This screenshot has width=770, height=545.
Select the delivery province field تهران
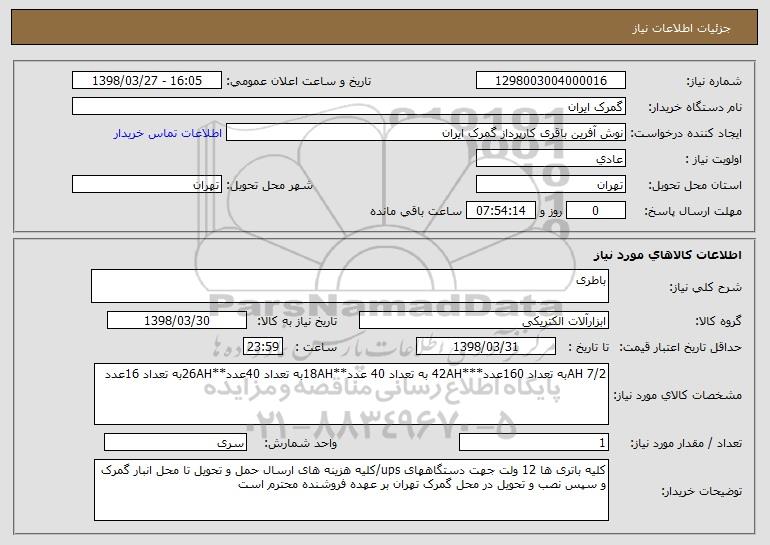point(550,185)
